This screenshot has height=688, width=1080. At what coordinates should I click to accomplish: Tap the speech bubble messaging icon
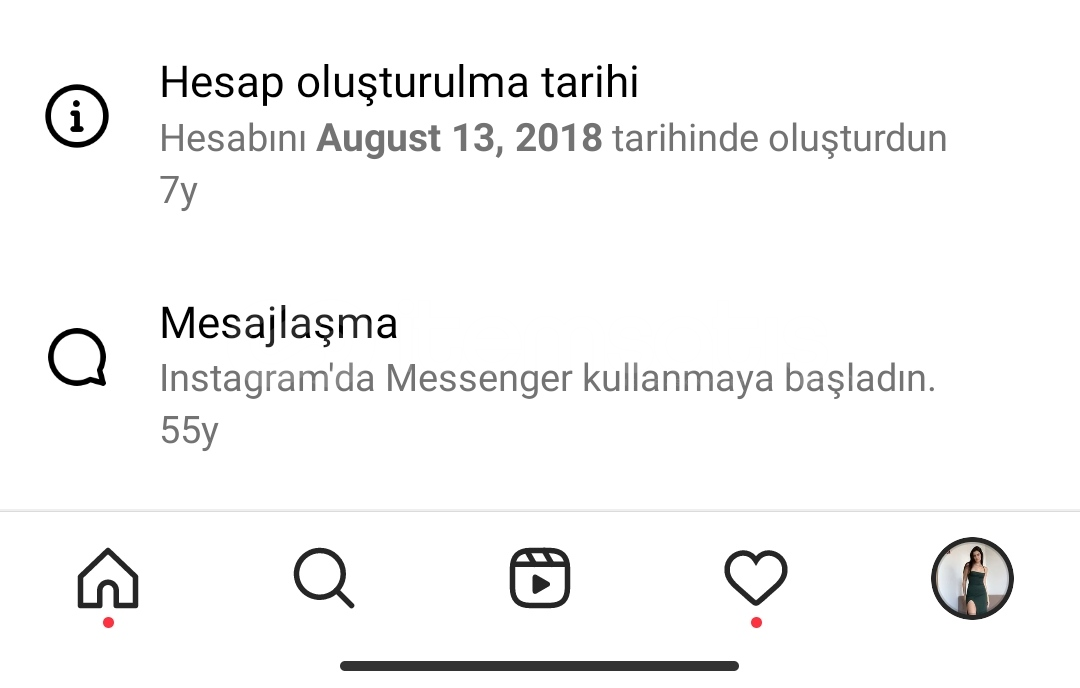click(77, 357)
